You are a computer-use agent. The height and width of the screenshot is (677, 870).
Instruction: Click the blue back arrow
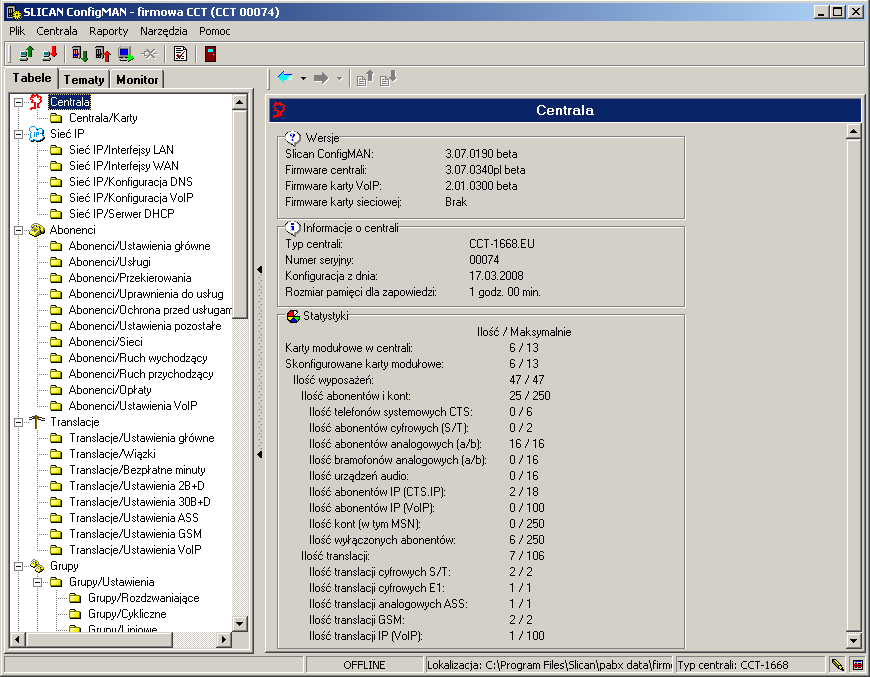tap(285, 78)
